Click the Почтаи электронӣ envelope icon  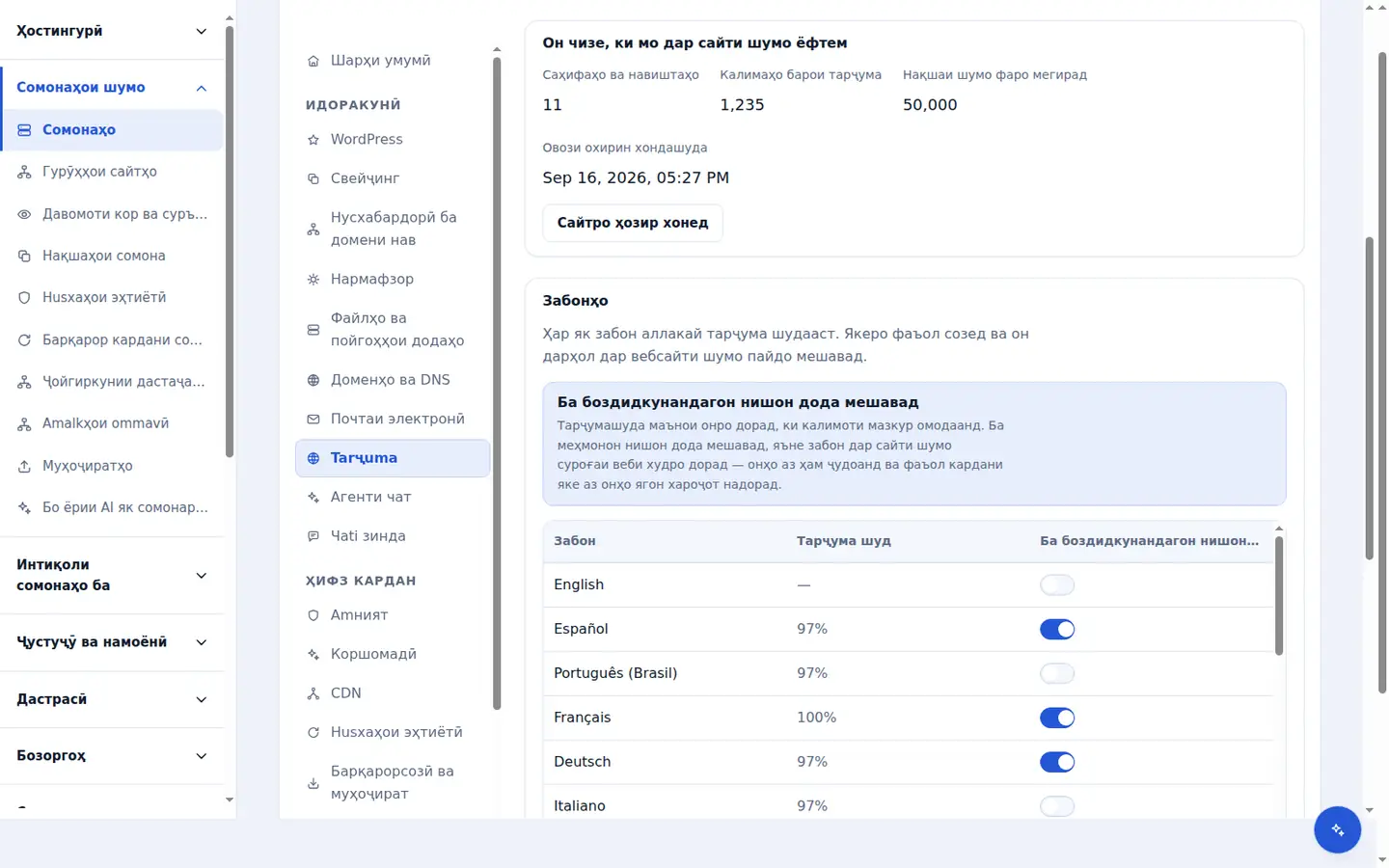(313, 420)
